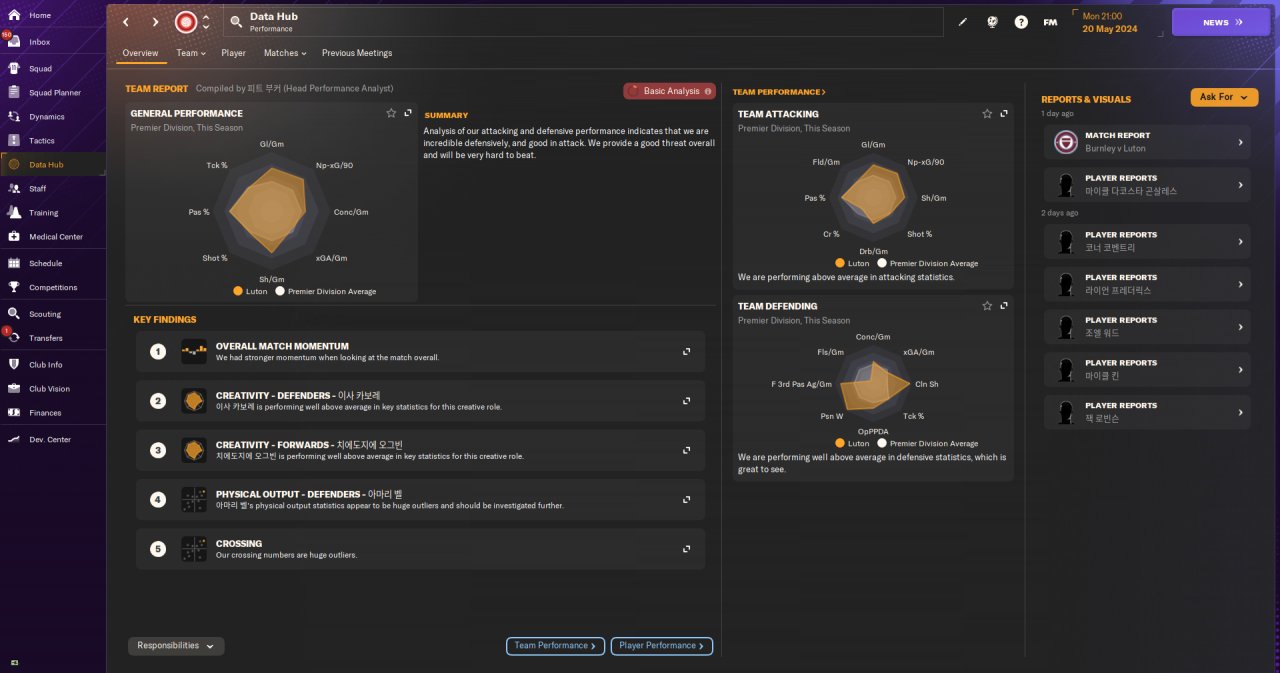Open the help question mark icon

[x=1021, y=22]
